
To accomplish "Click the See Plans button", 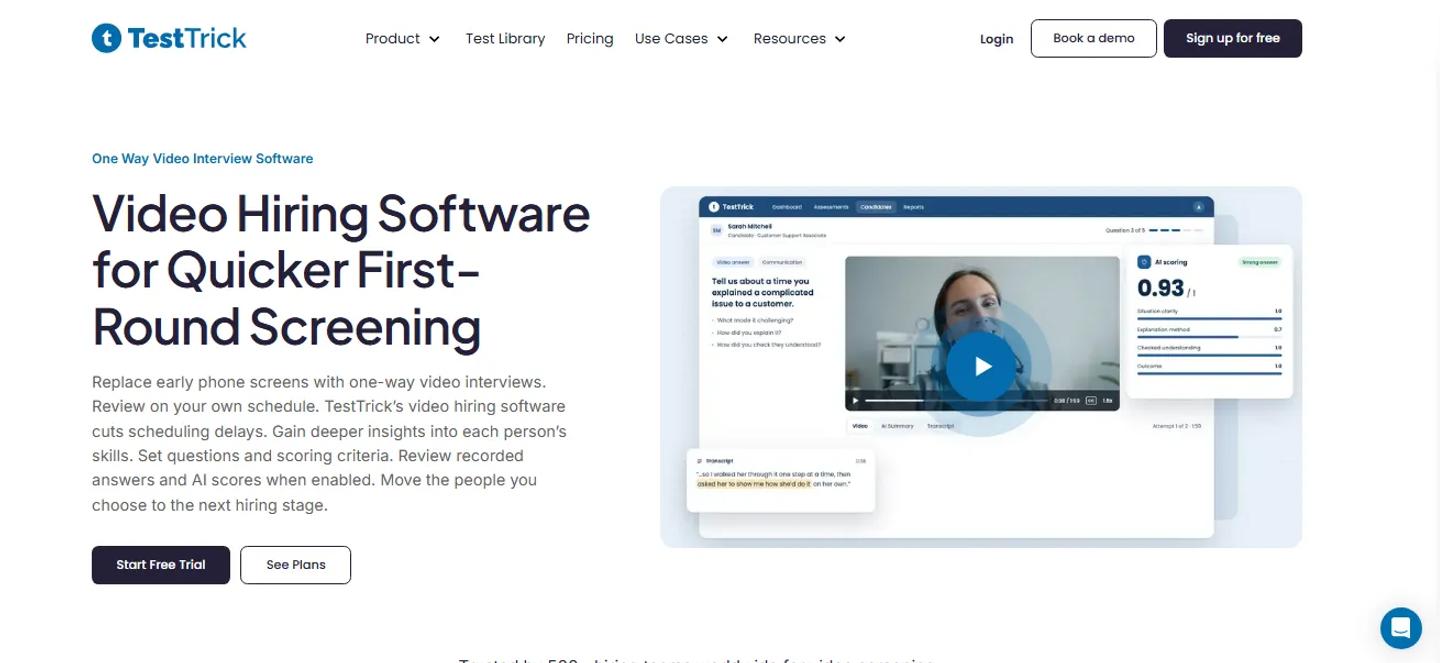I will click(296, 565).
